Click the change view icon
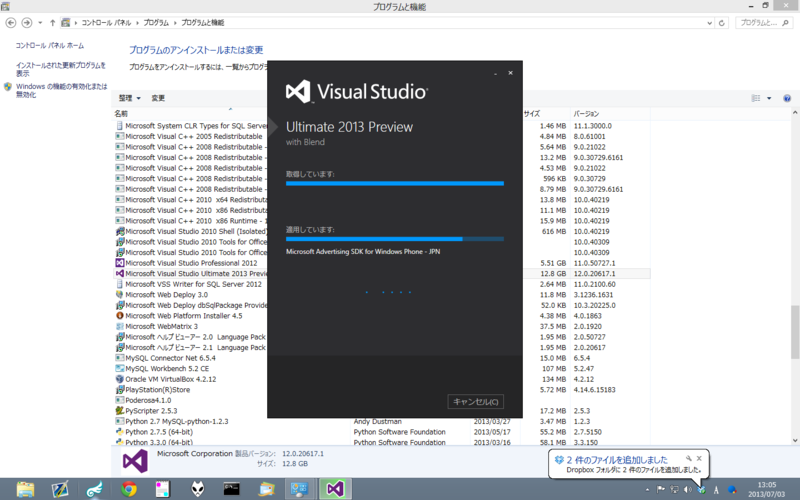 [756, 98]
